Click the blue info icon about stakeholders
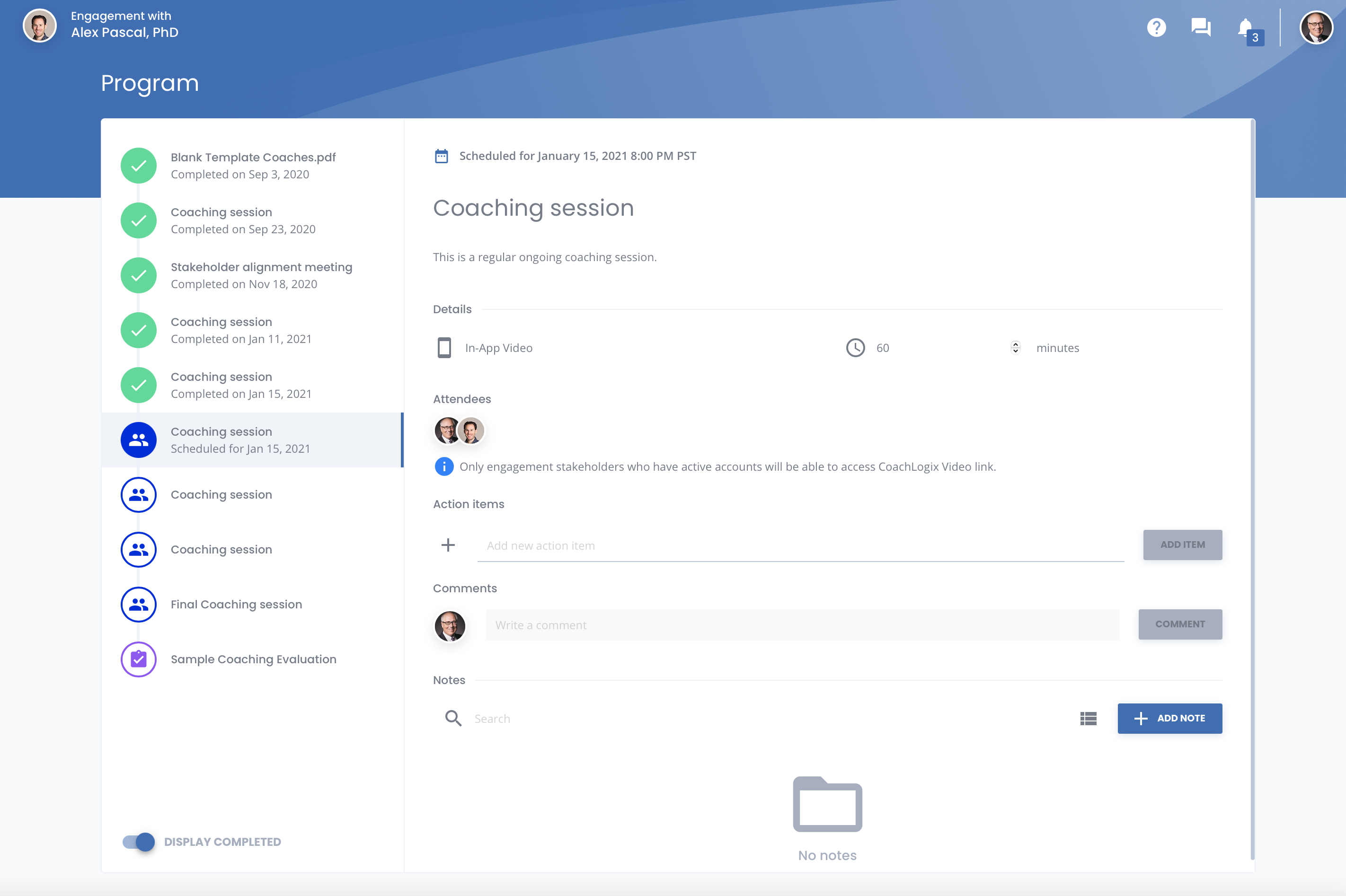This screenshot has height=896, width=1346. pyautogui.click(x=443, y=466)
